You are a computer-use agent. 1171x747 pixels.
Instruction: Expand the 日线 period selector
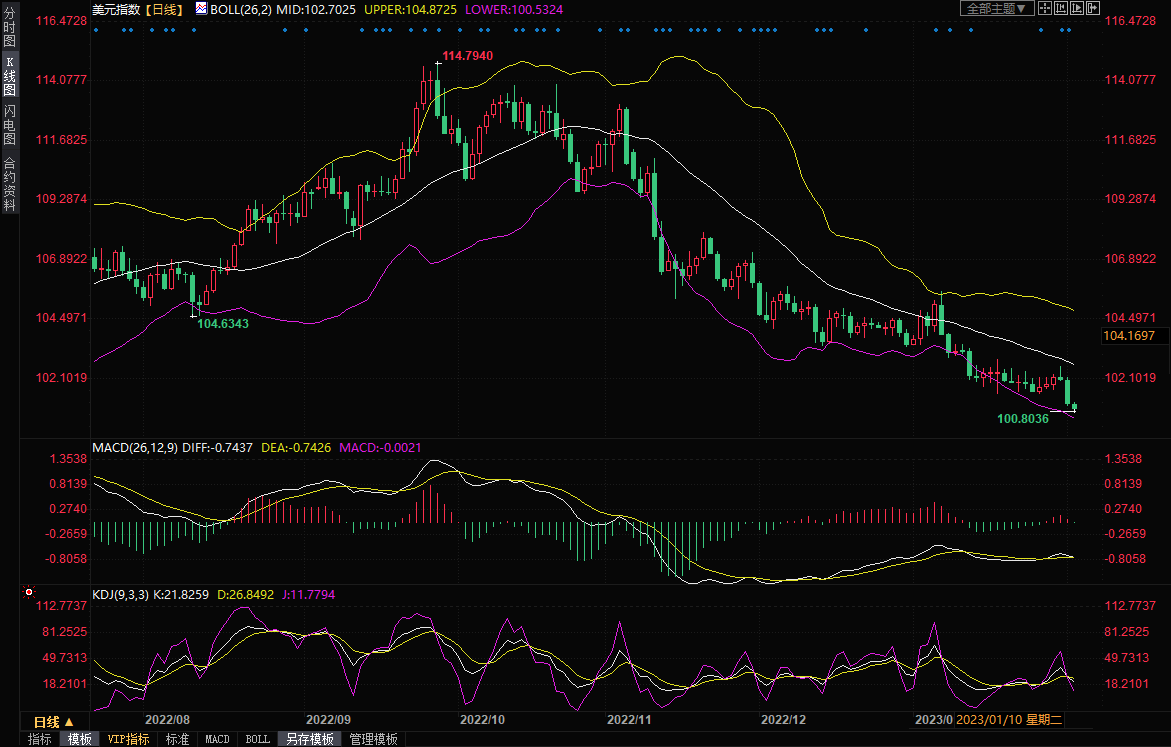pos(53,721)
